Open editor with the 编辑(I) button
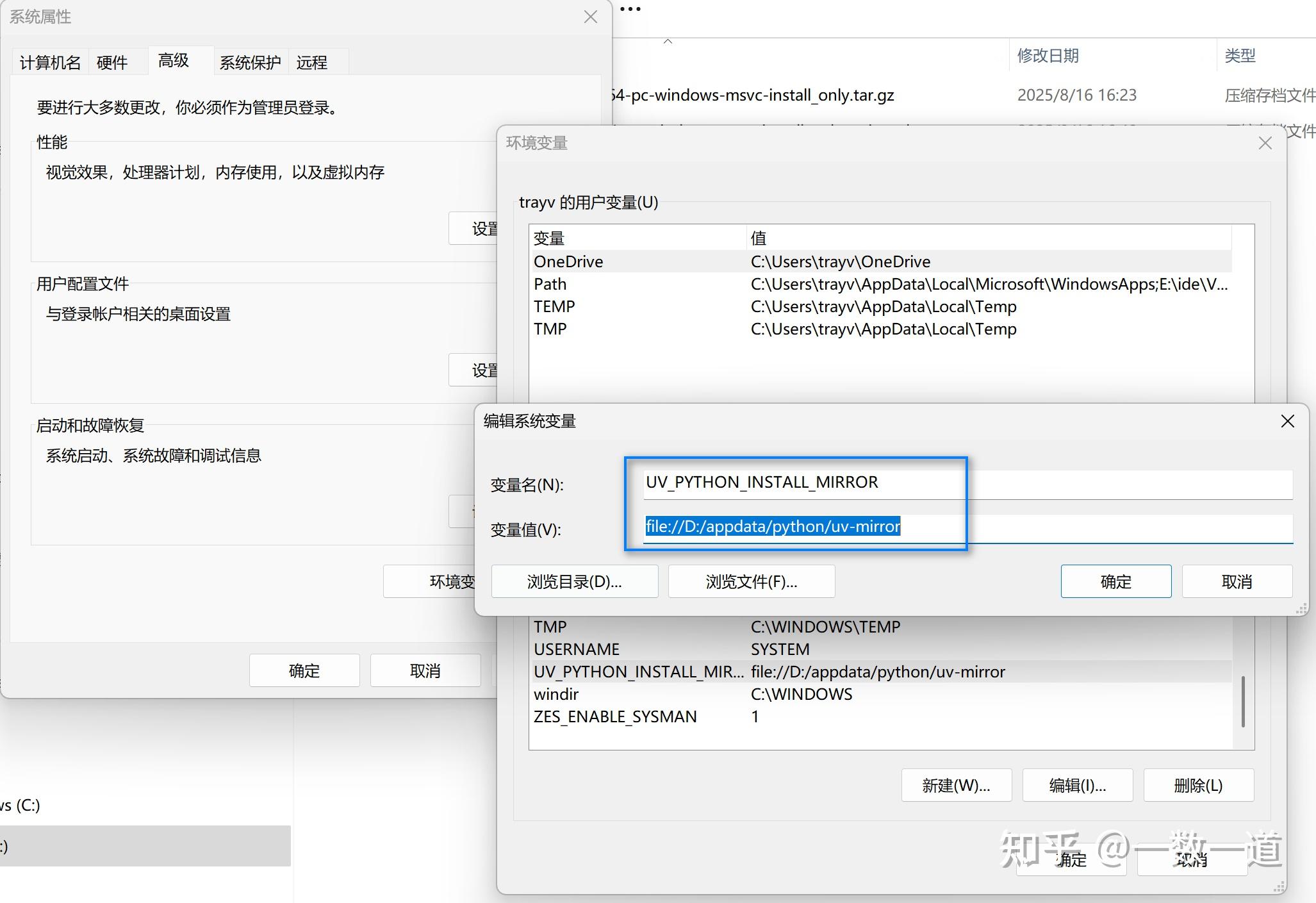The height and width of the screenshot is (903, 1316). point(1077,784)
